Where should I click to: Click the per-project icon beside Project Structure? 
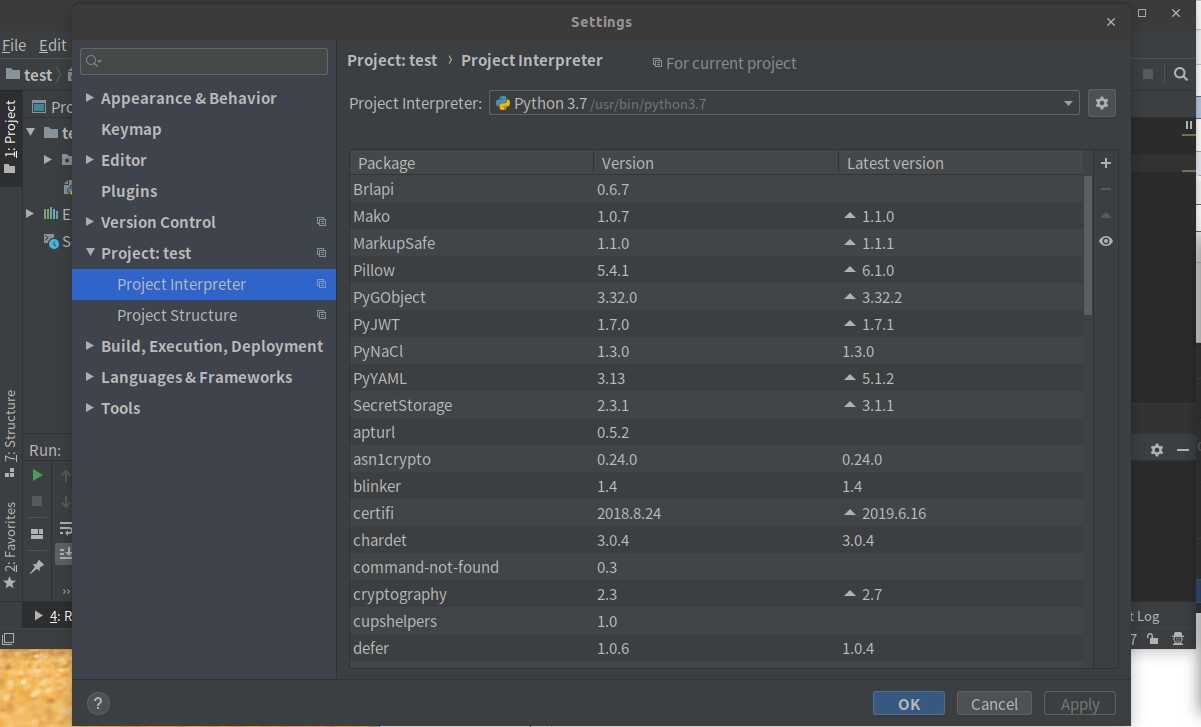click(321, 315)
